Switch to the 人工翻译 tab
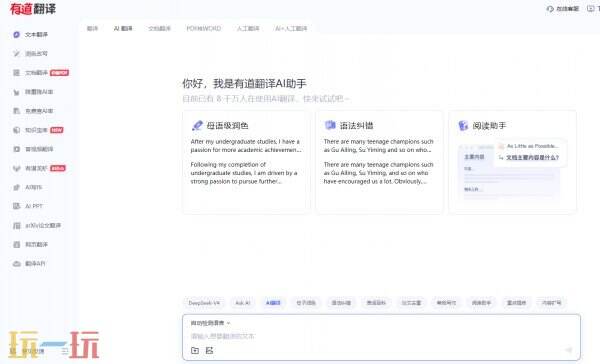 (x=248, y=28)
